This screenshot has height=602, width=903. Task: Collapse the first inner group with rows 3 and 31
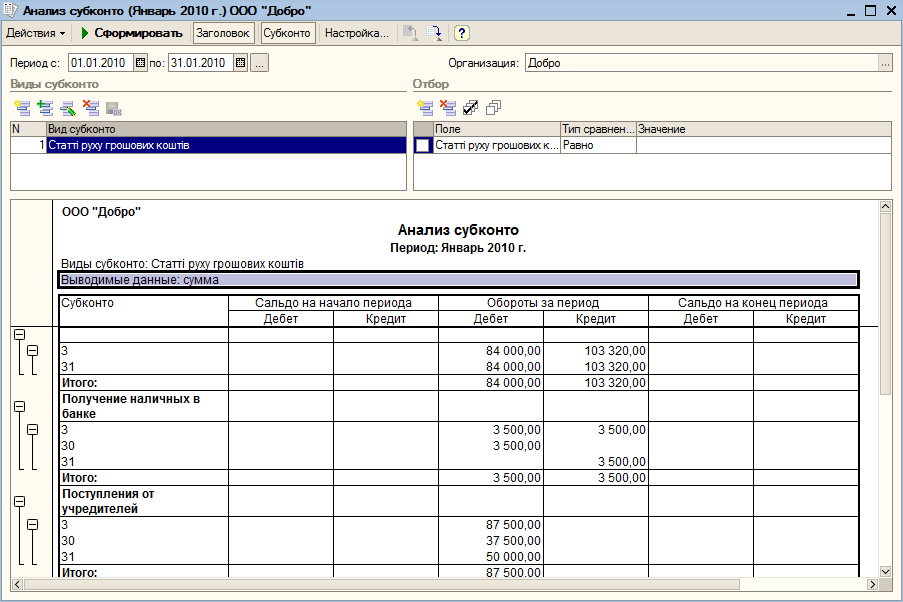coord(33,350)
